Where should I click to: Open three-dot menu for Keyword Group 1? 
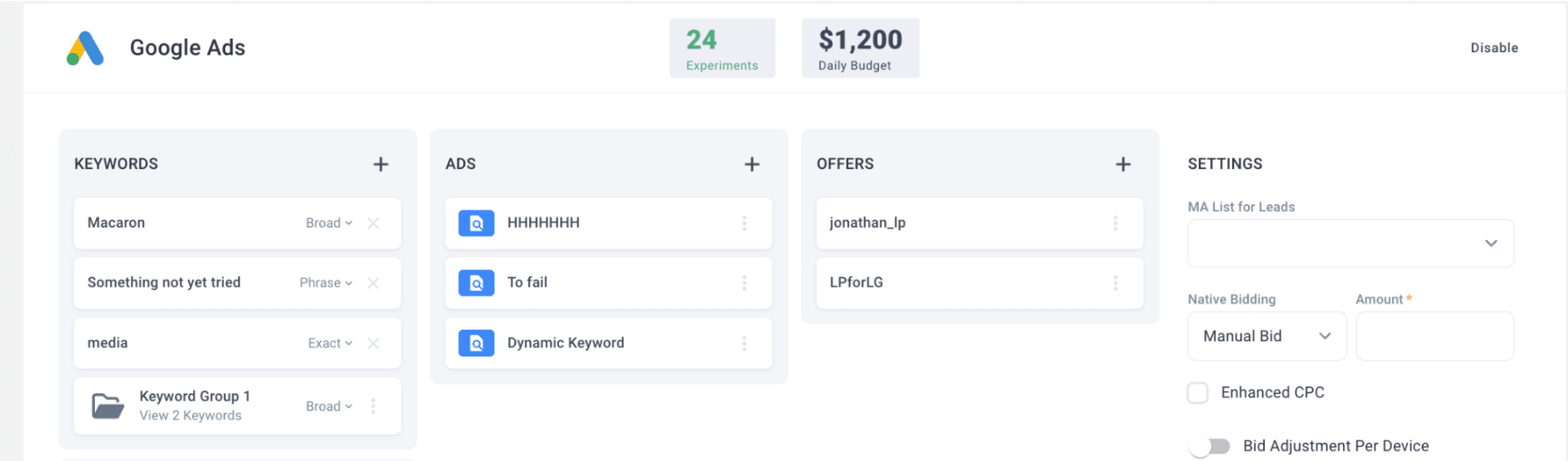(x=373, y=405)
